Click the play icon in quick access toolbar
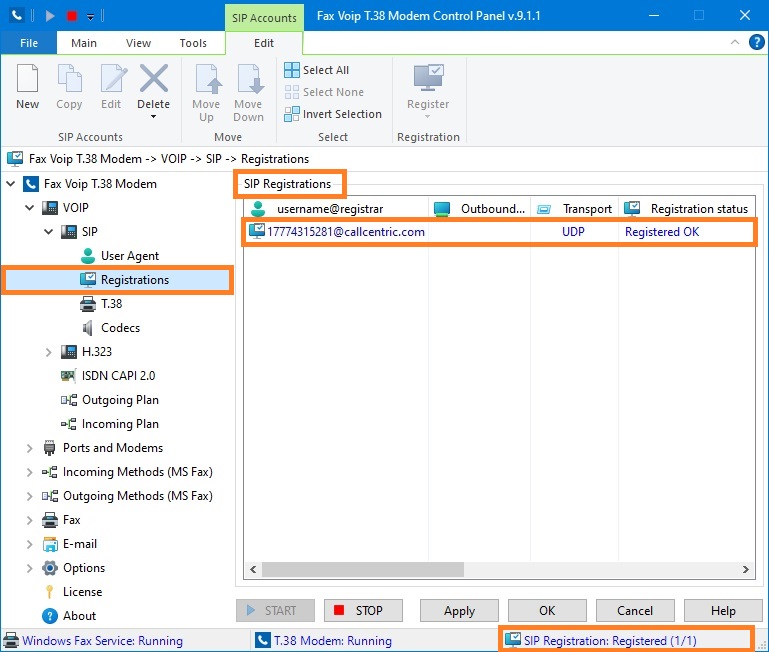 (50, 16)
